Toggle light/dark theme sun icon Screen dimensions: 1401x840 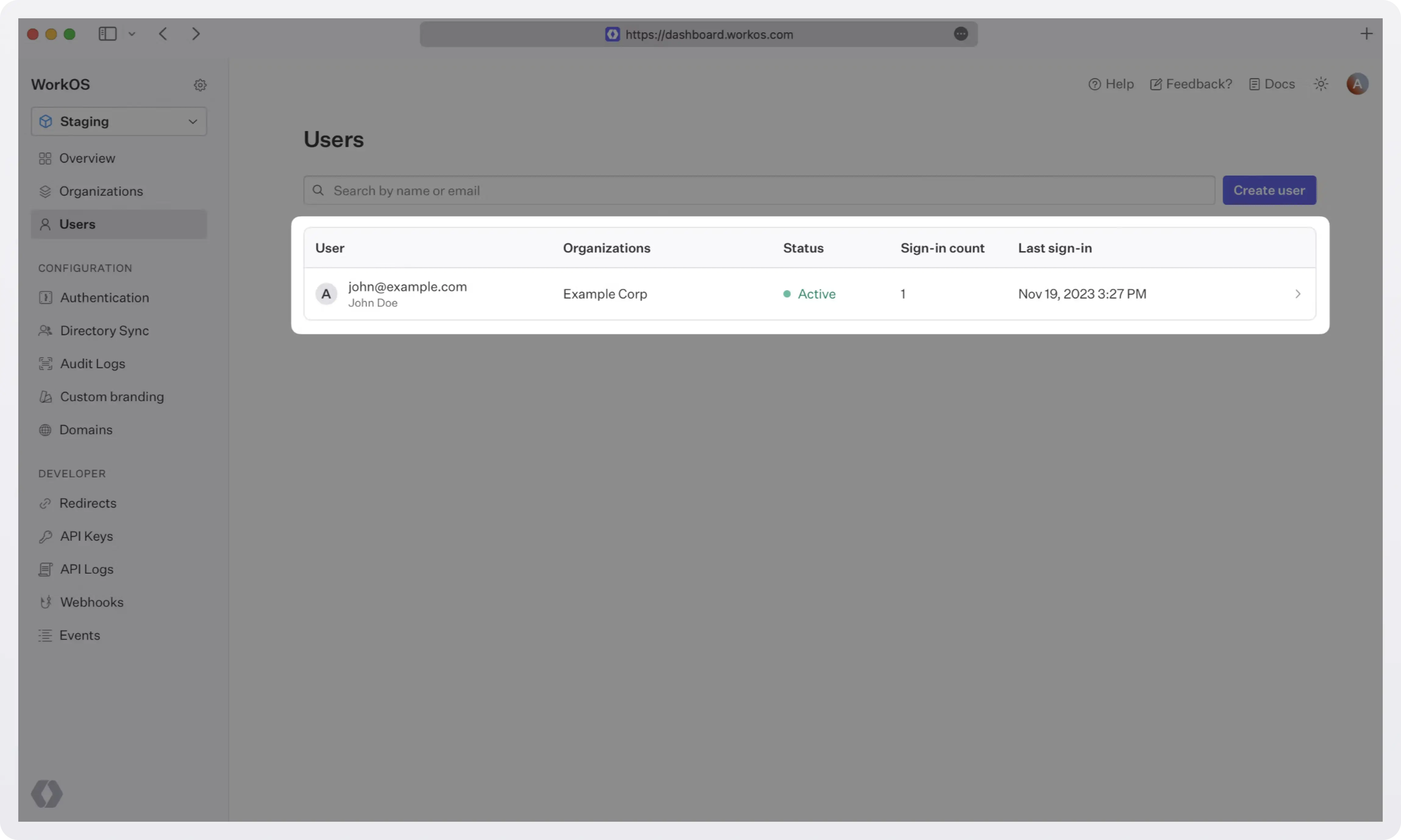1321,84
